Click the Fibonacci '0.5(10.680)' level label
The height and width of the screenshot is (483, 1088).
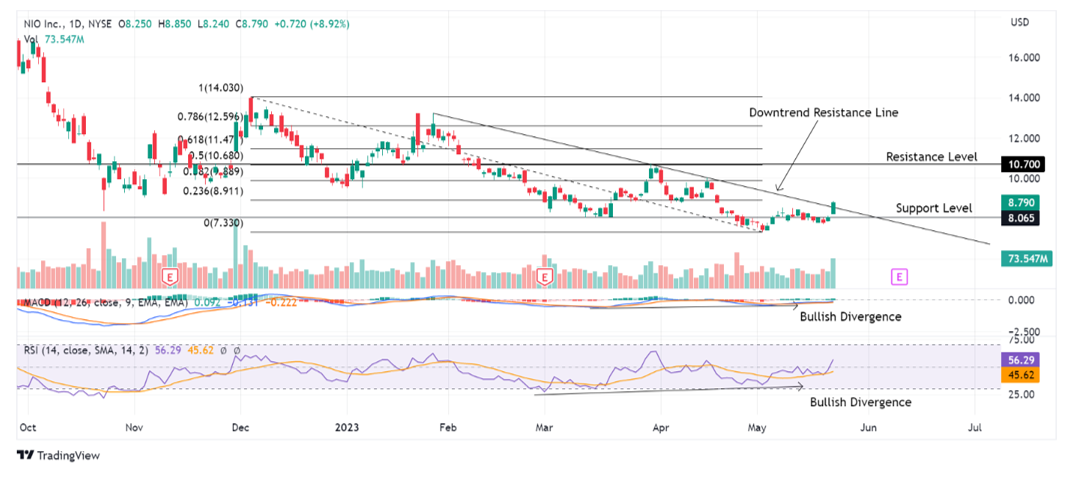pos(216,154)
